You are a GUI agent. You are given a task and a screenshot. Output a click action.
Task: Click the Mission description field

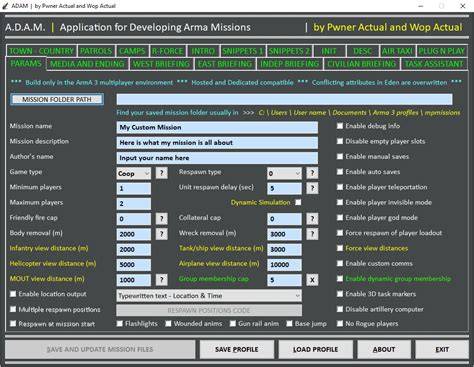coord(217,143)
